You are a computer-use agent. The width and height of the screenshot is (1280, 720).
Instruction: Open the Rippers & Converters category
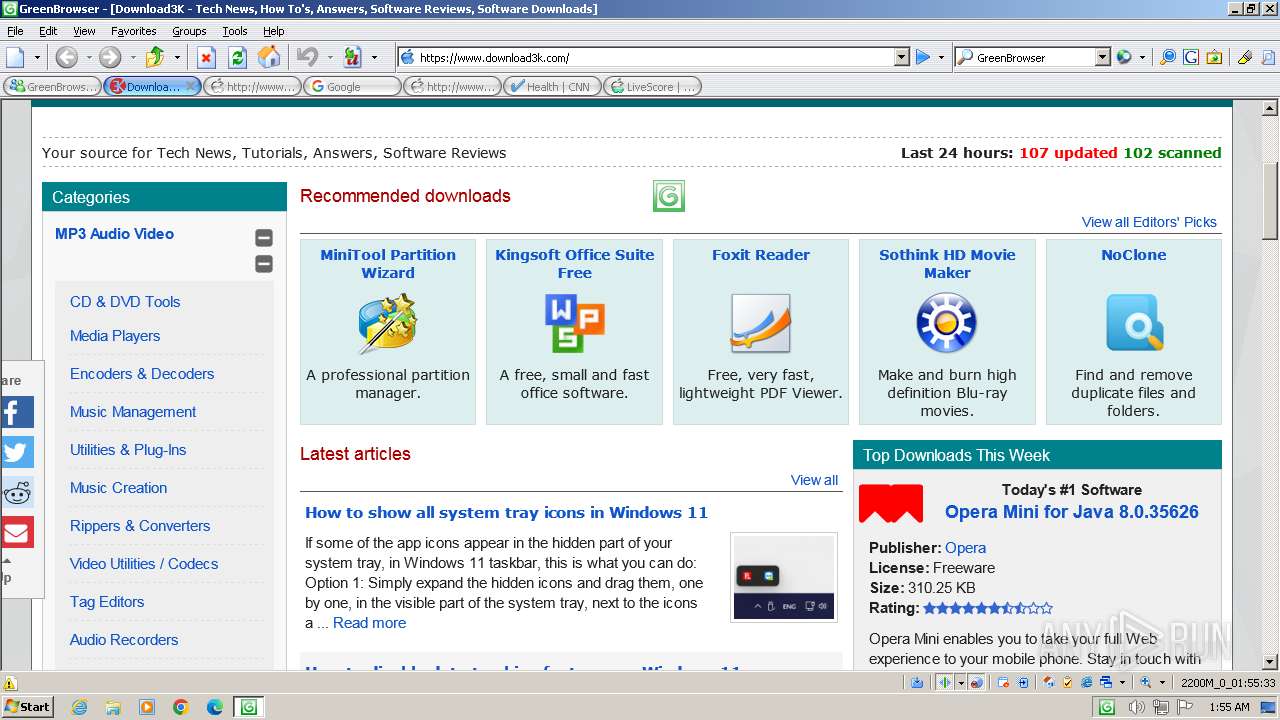pos(140,526)
